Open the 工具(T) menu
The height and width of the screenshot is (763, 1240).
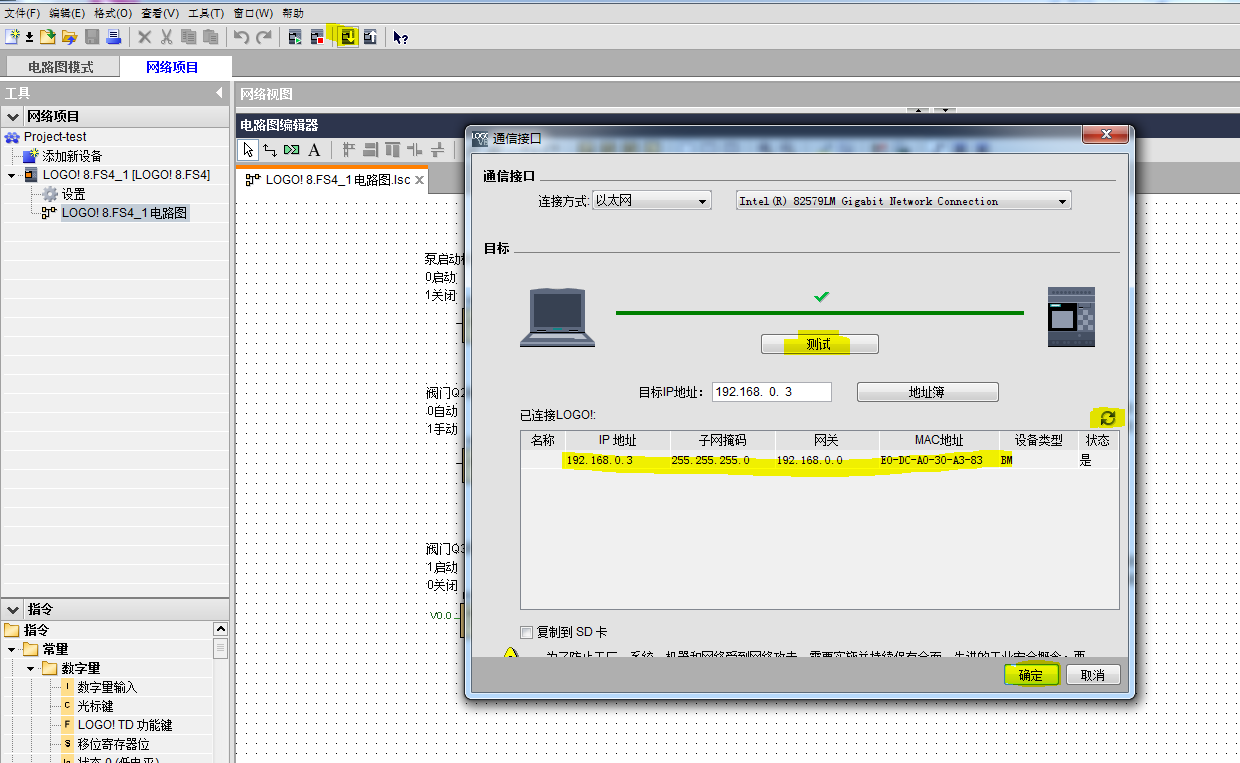coord(206,13)
